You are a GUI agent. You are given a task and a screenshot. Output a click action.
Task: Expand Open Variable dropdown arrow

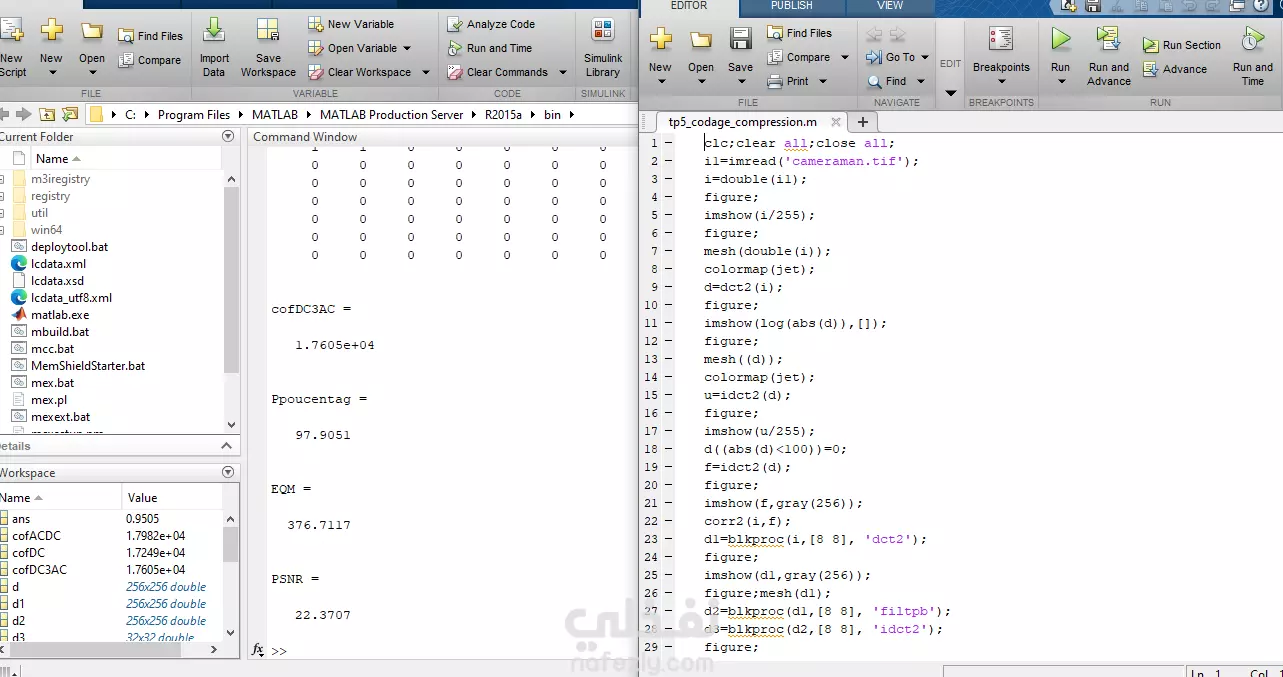pos(406,48)
